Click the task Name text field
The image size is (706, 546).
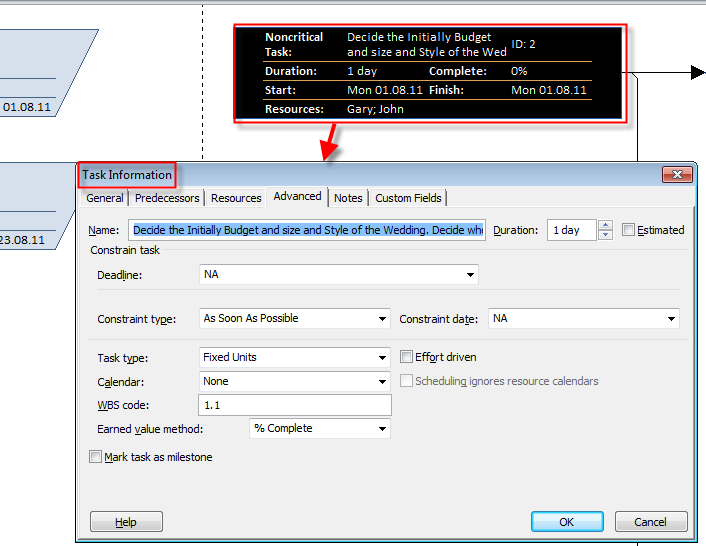click(x=307, y=230)
